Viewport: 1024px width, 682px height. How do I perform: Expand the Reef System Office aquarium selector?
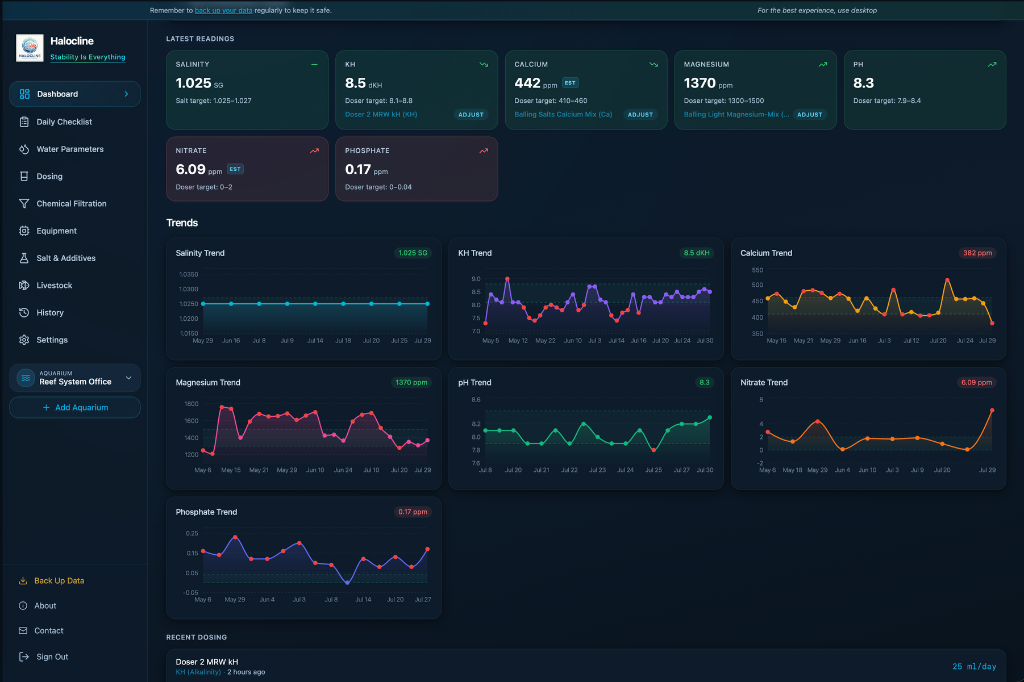75,378
